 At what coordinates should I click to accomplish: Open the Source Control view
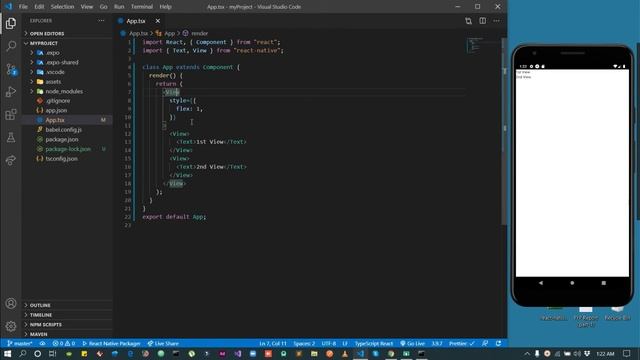(x=11, y=69)
